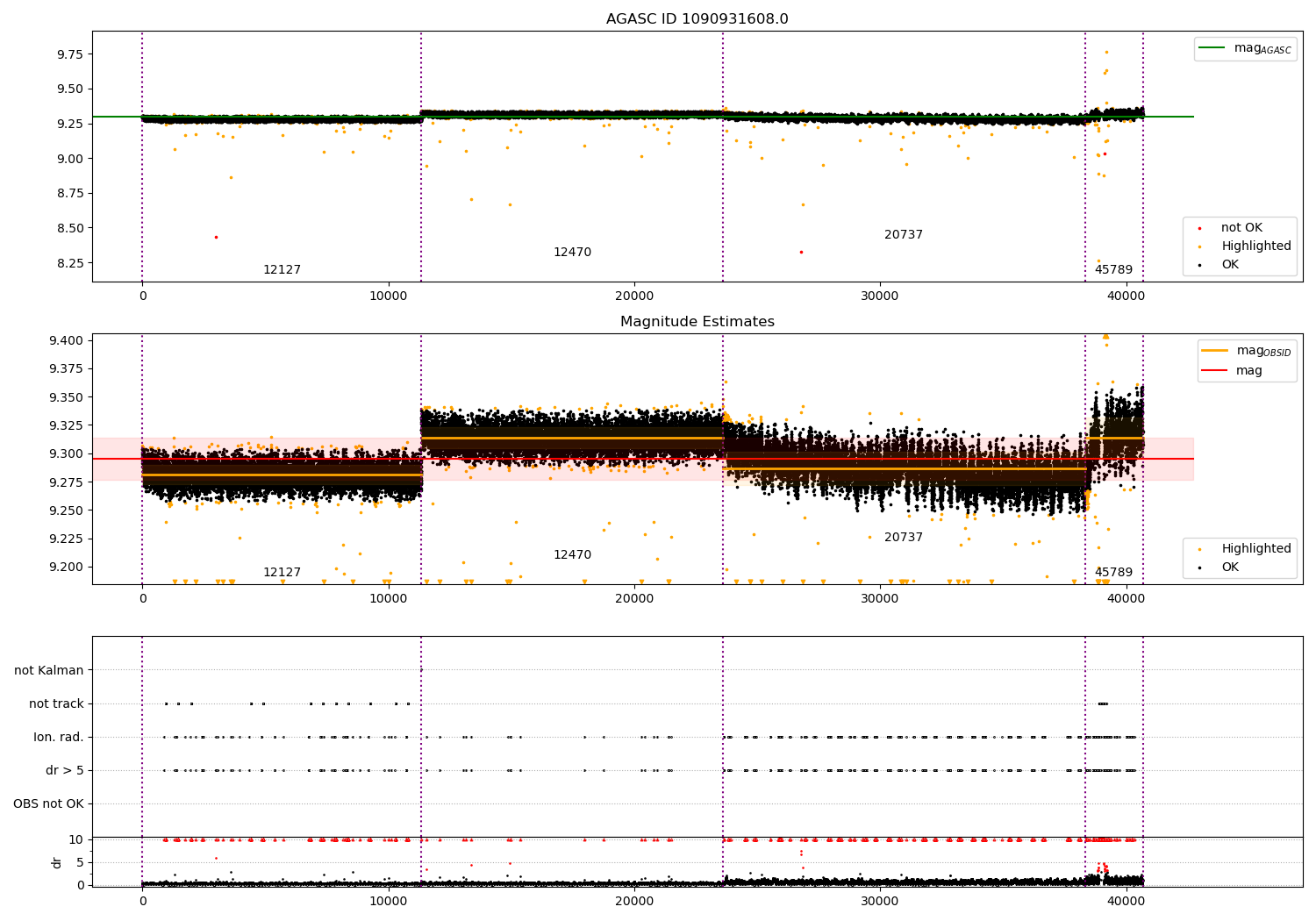
Task: Click x-axis tick 40000 under the dr plot
Action: click(1126, 901)
